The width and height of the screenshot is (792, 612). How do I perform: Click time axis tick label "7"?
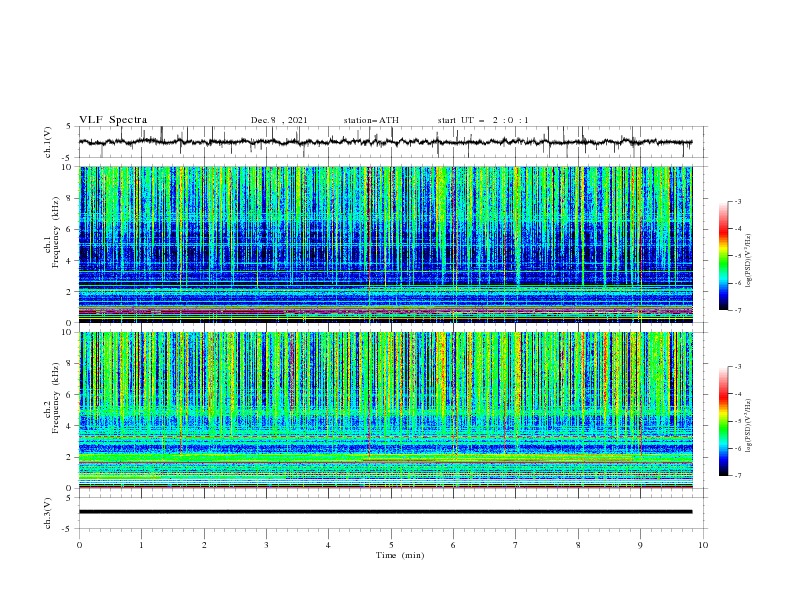[516, 545]
